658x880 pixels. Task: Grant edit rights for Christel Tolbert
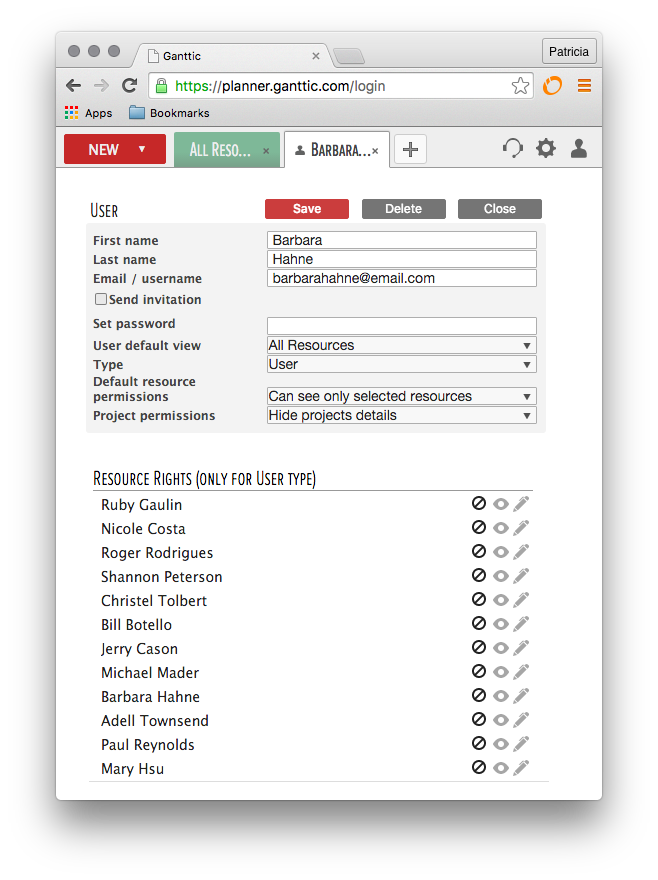click(x=521, y=599)
